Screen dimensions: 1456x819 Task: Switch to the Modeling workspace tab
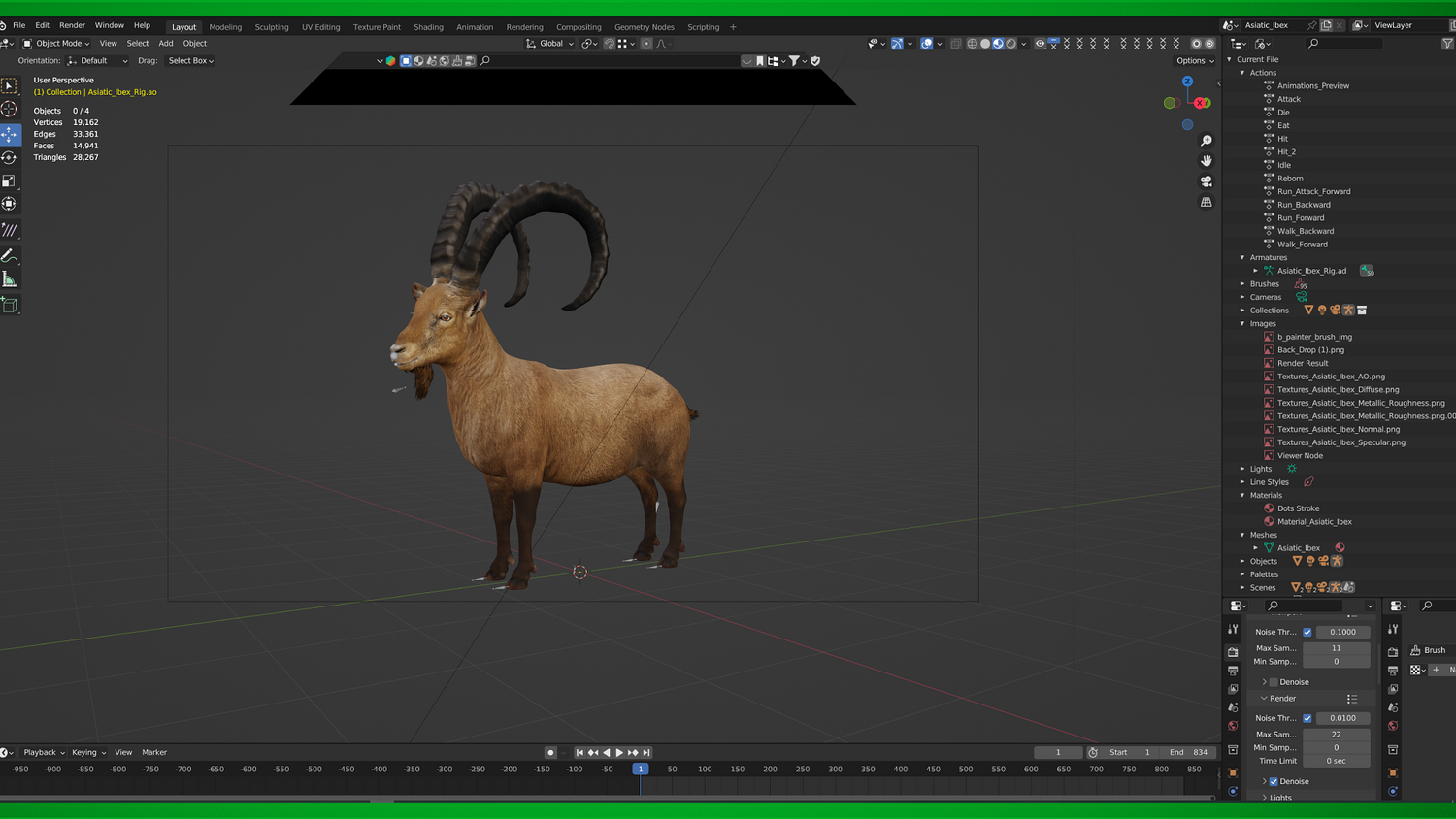point(225,27)
